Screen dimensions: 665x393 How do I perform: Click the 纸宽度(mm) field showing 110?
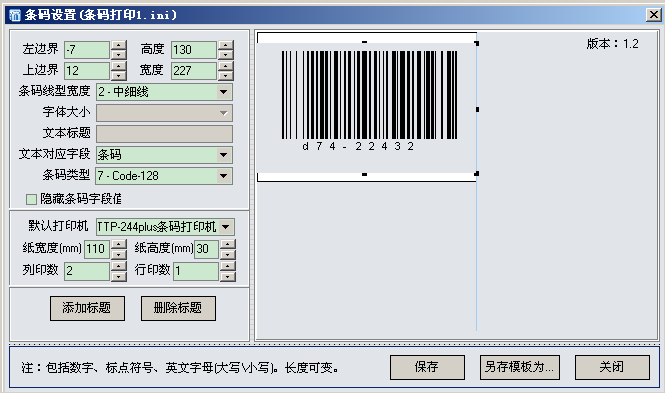point(98,249)
